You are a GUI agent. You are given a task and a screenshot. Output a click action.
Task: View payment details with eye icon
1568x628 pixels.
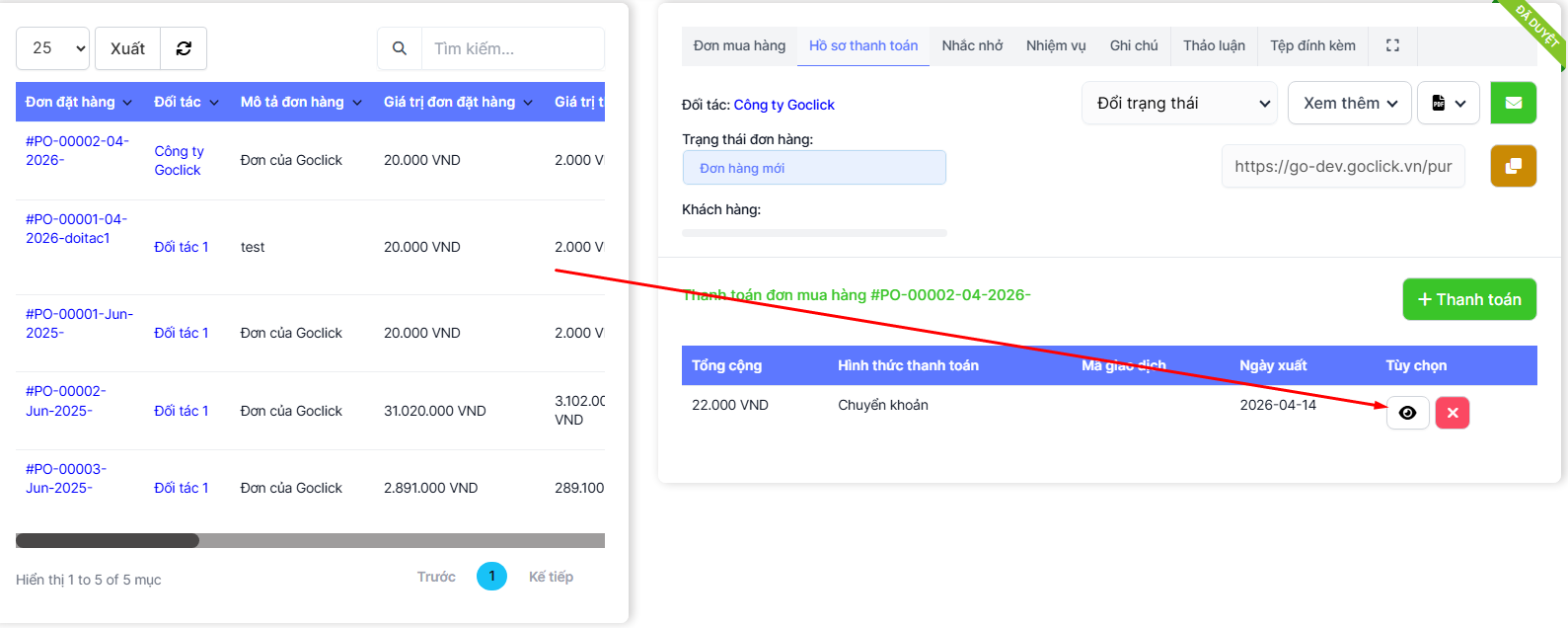(x=1407, y=413)
